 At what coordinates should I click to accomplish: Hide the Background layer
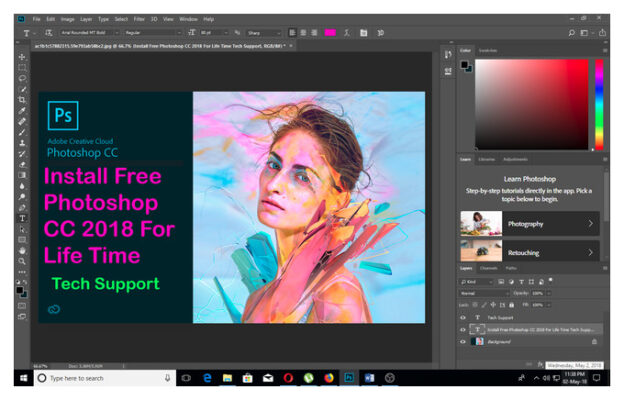click(x=463, y=341)
